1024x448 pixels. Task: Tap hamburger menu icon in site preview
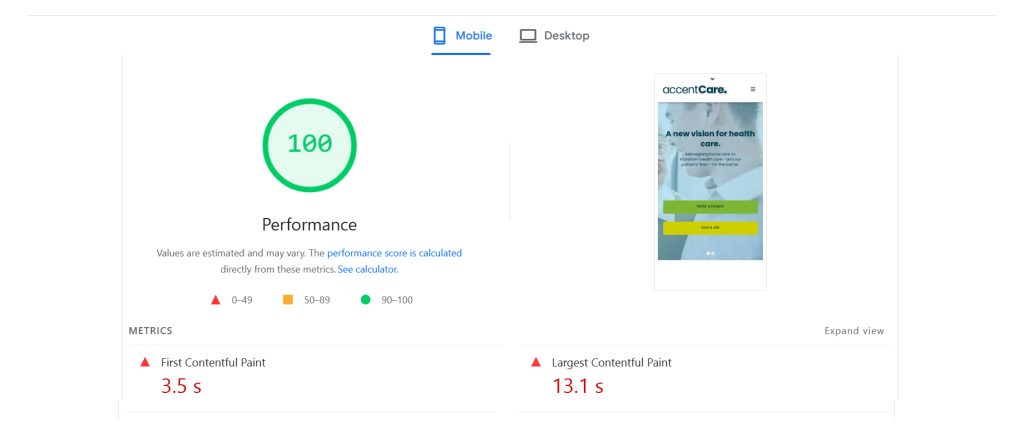(753, 90)
